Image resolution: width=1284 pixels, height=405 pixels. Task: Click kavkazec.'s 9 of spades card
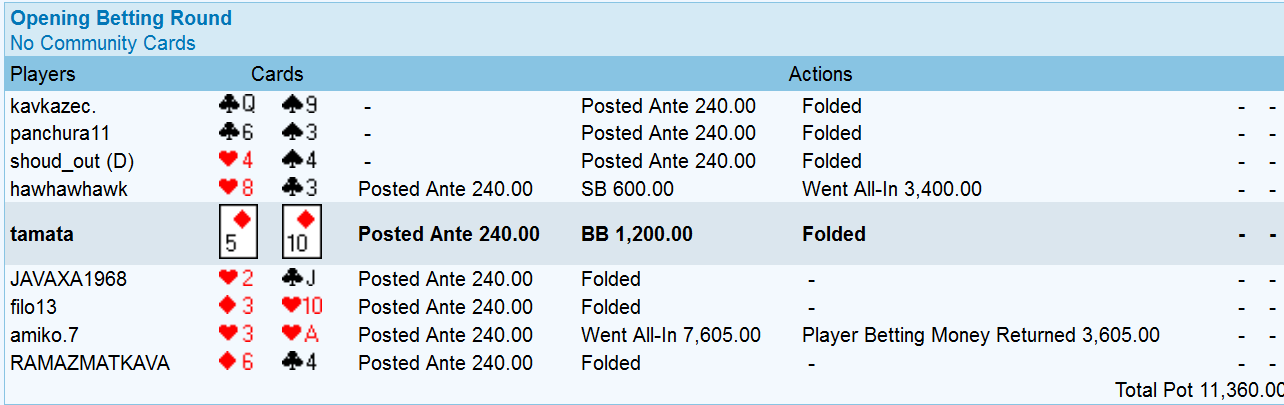301,105
